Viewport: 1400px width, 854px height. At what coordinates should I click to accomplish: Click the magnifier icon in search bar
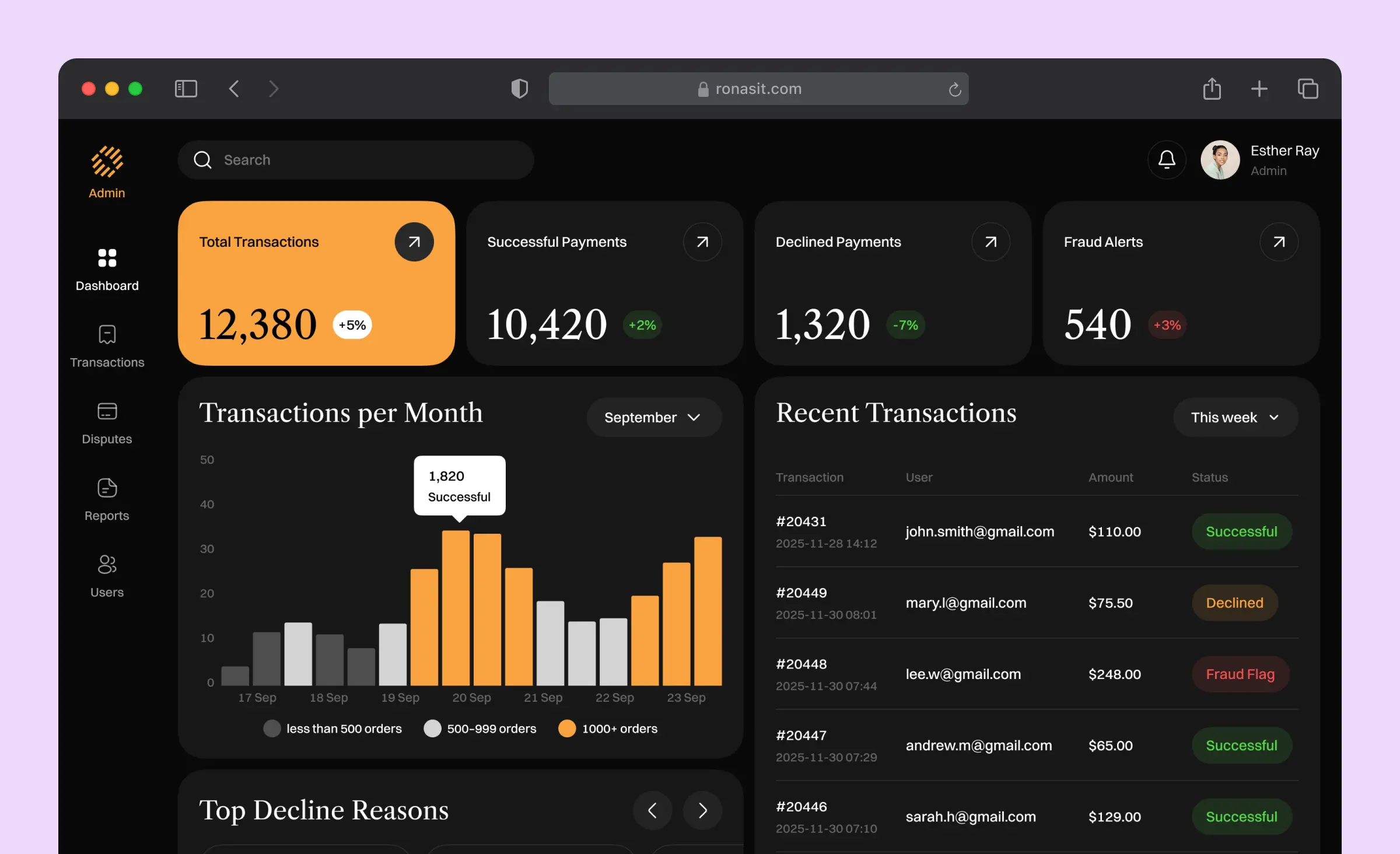point(202,160)
